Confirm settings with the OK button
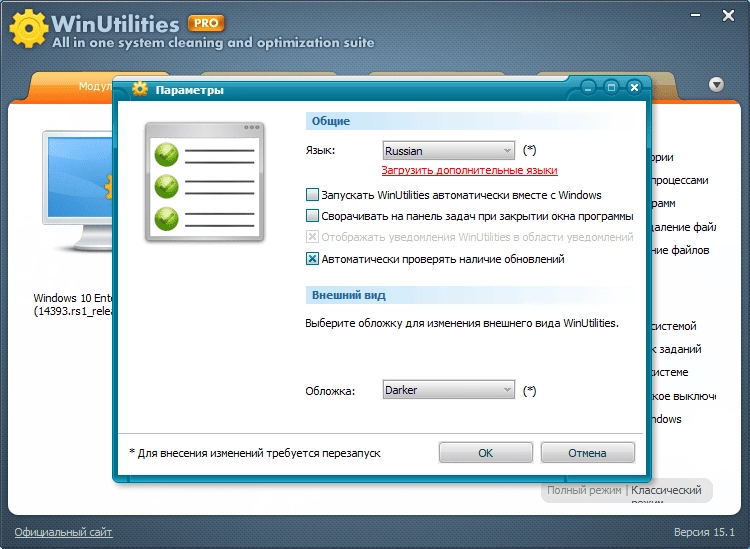The height and width of the screenshot is (549, 750). pos(485,452)
